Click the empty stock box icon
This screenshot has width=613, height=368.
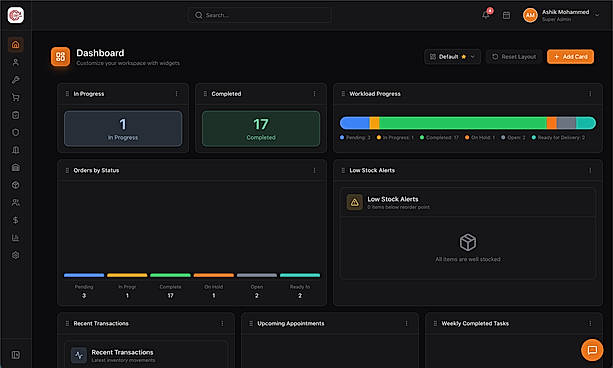click(468, 242)
